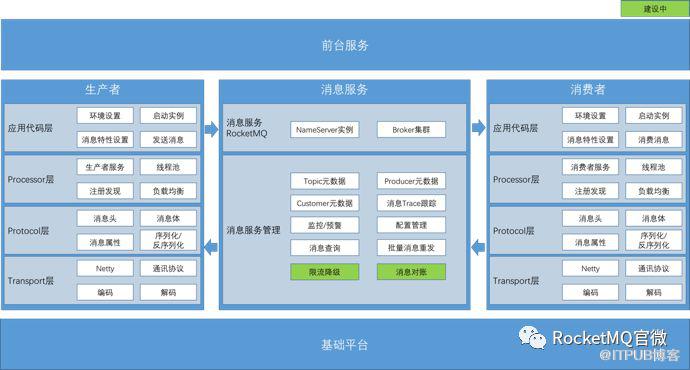Select 消息Trace跟踪 box
This screenshot has height=370, width=690.
click(x=411, y=203)
